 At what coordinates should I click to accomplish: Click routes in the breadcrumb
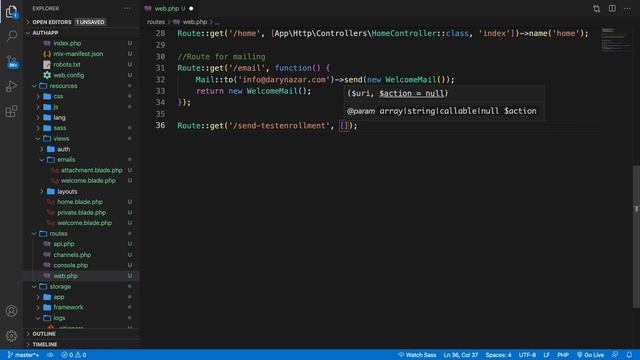tap(156, 22)
